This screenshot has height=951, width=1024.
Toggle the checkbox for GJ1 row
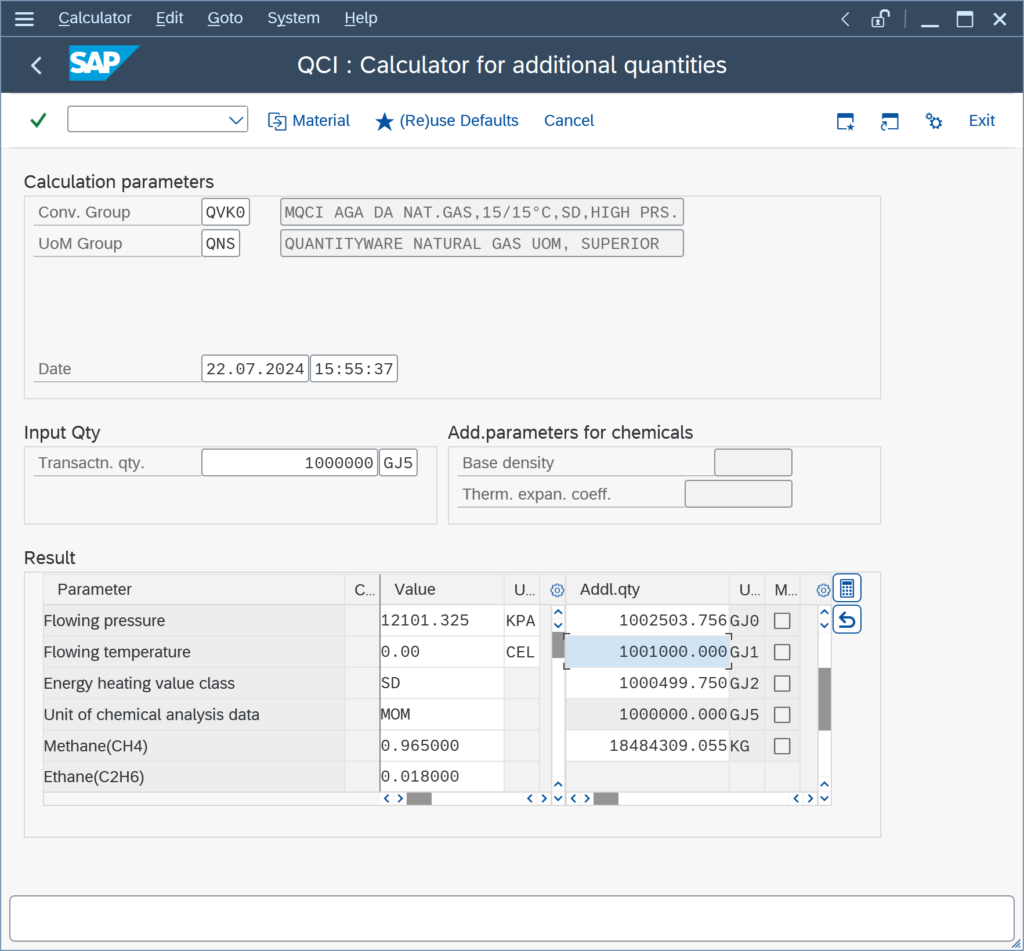coord(782,652)
